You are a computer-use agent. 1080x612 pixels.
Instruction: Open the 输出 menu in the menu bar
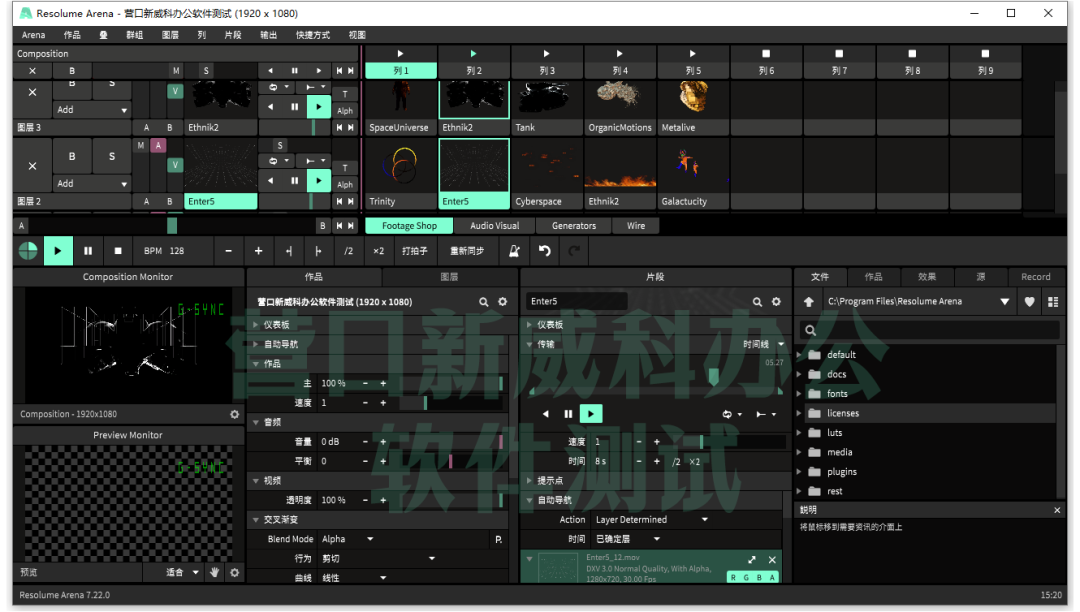pos(268,35)
